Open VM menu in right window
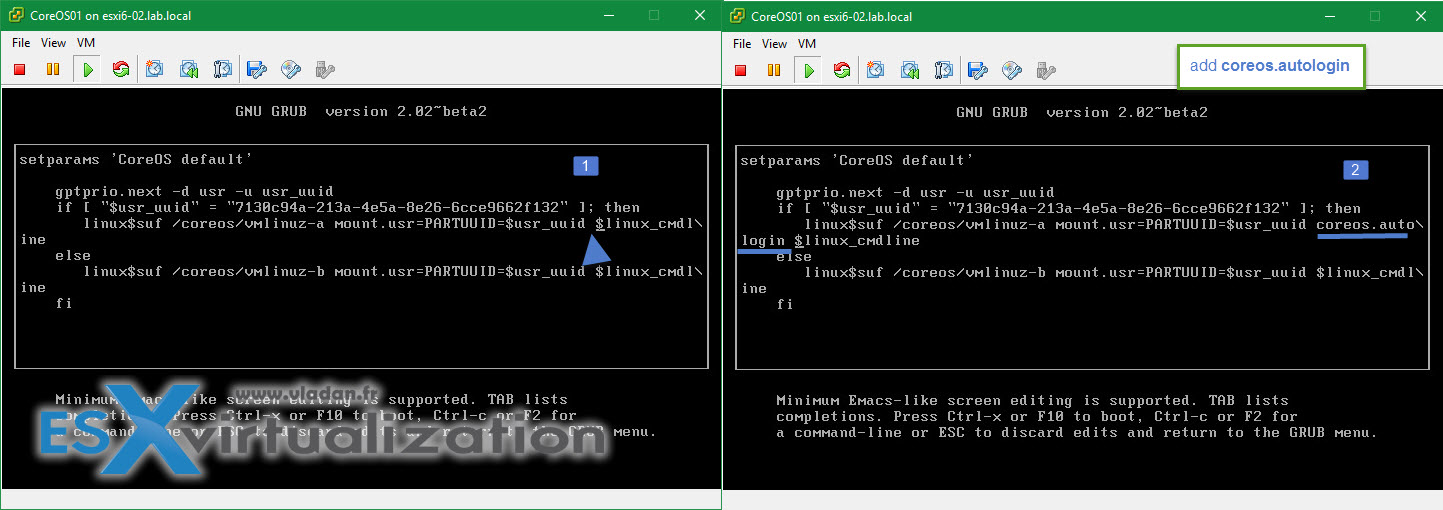This screenshot has width=1443, height=510. (807, 43)
